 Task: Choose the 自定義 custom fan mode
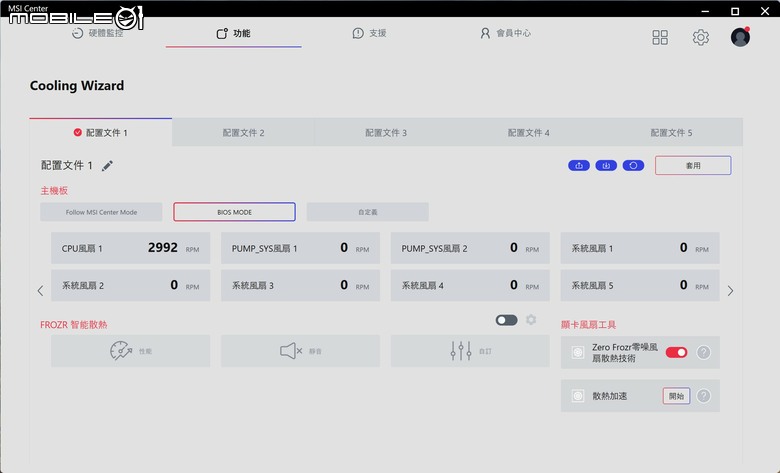point(368,212)
